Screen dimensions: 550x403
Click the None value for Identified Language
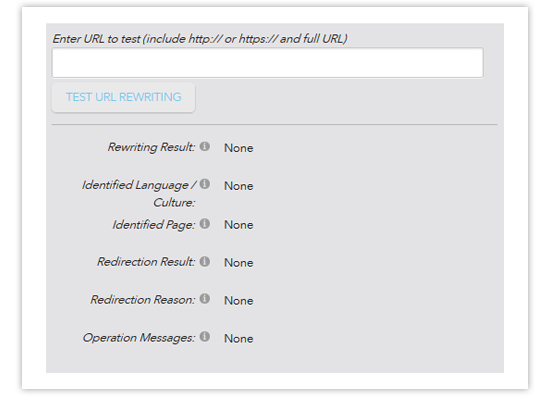(x=239, y=186)
